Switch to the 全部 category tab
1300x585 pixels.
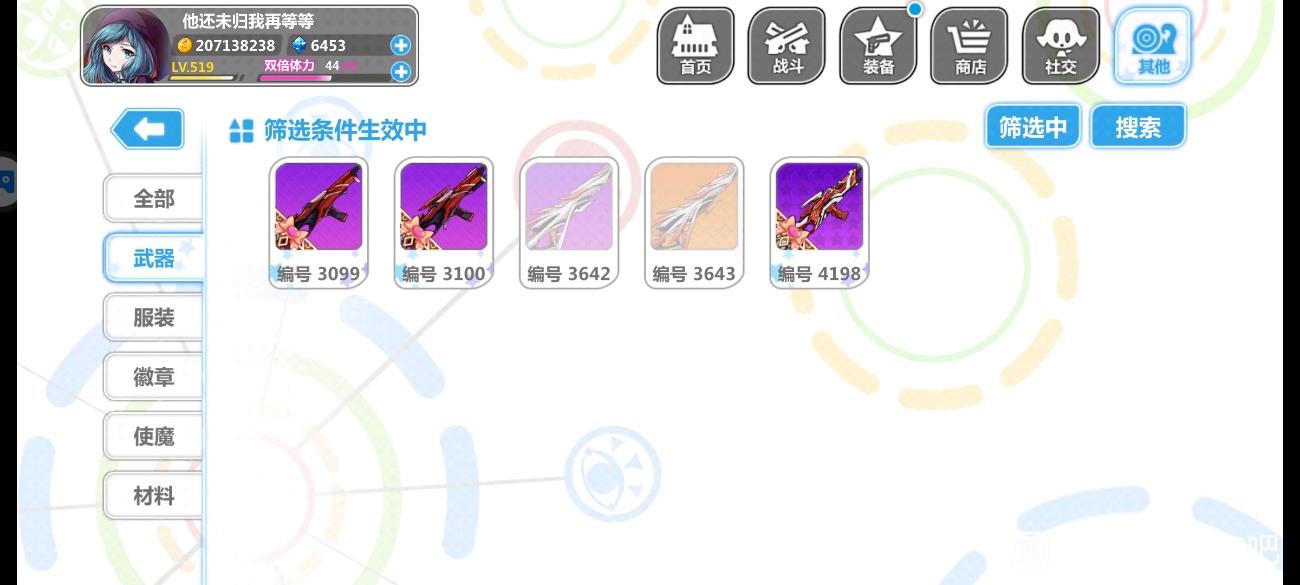[x=153, y=199]
